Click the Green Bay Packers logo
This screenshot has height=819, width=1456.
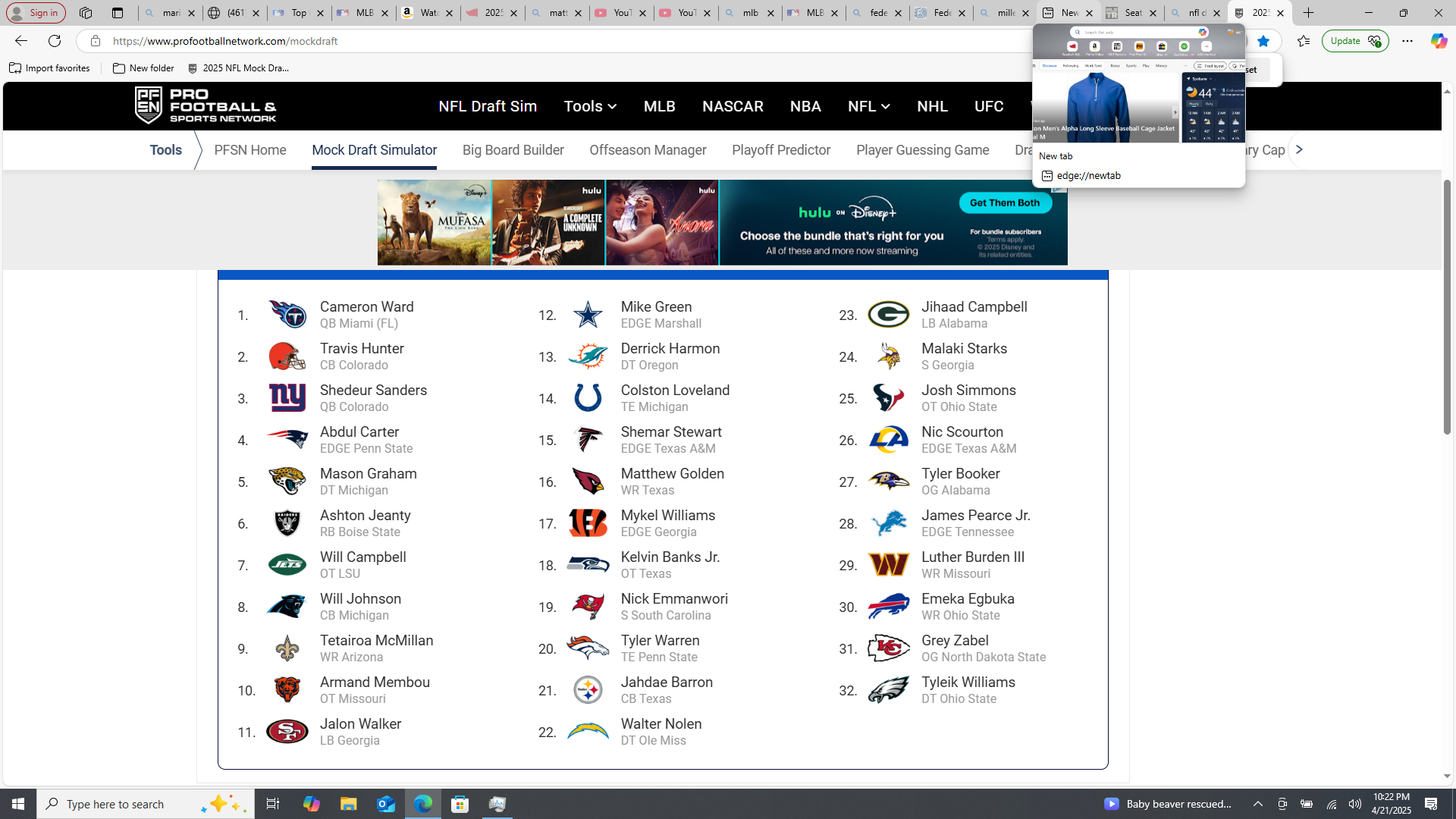pyautogui.click(x=888, y=314)
